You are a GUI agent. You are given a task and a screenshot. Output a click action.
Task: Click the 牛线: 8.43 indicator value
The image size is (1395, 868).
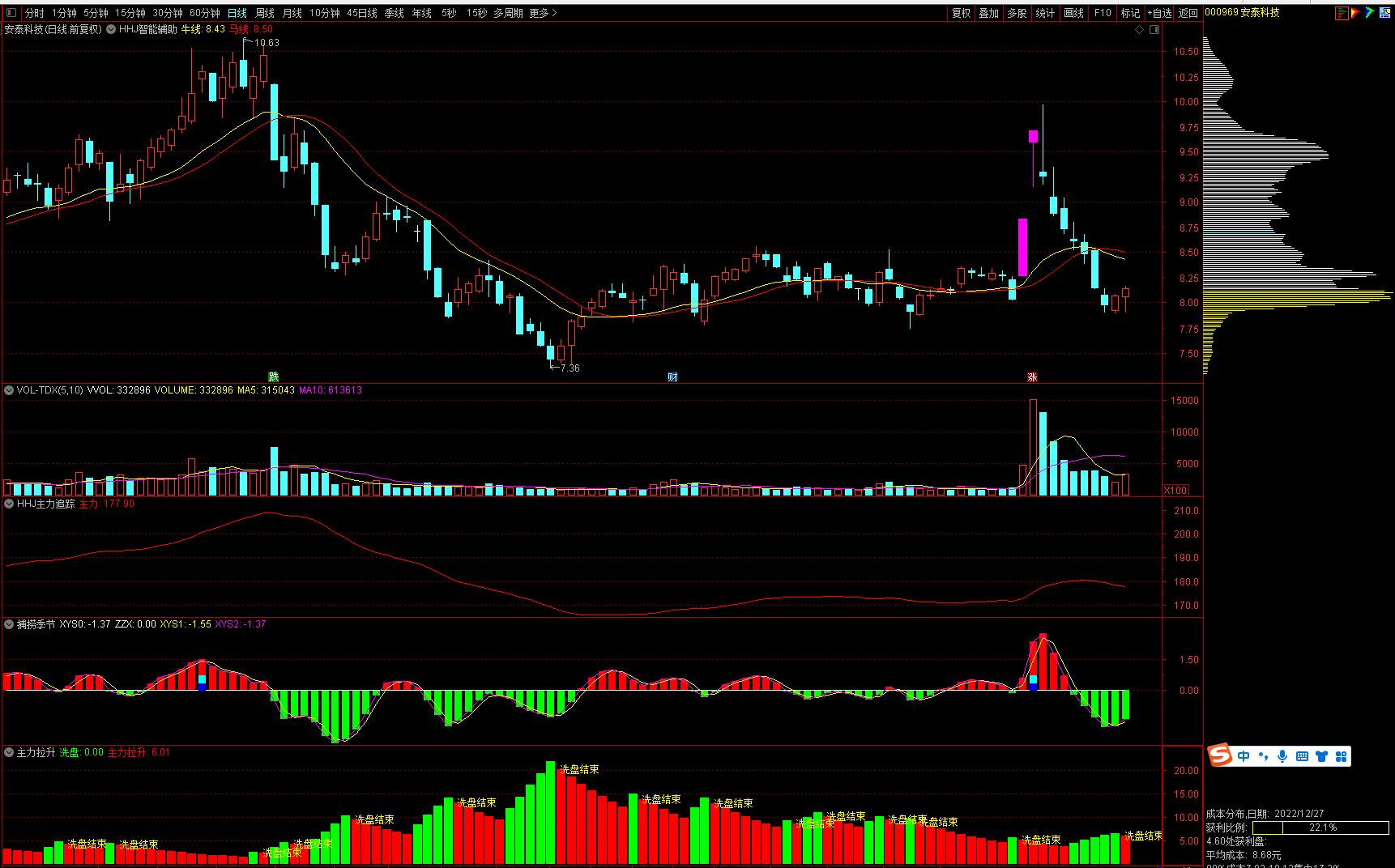pyautogui.click(x=203, y=29)
